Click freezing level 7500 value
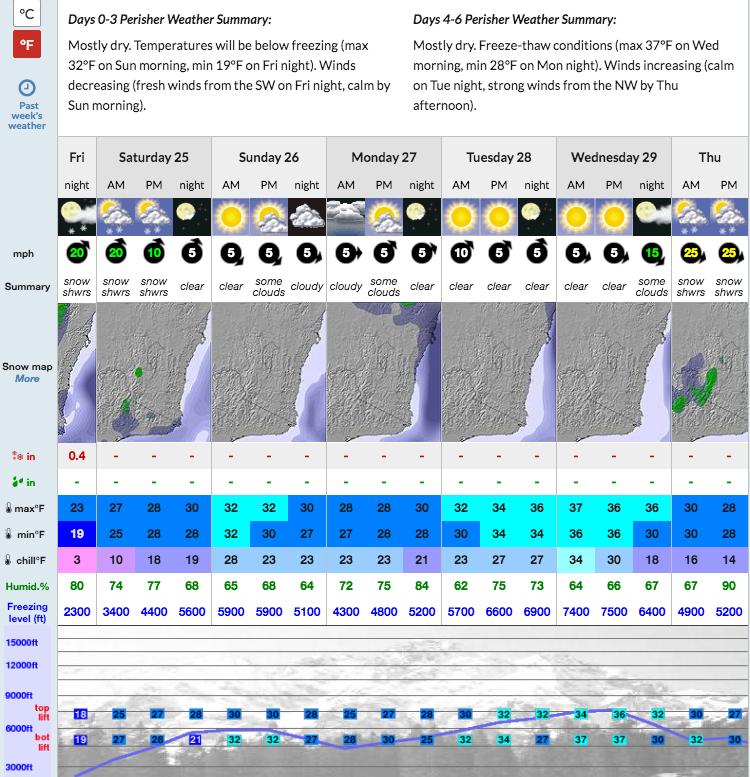750x777 pixels. pos(614,612)
